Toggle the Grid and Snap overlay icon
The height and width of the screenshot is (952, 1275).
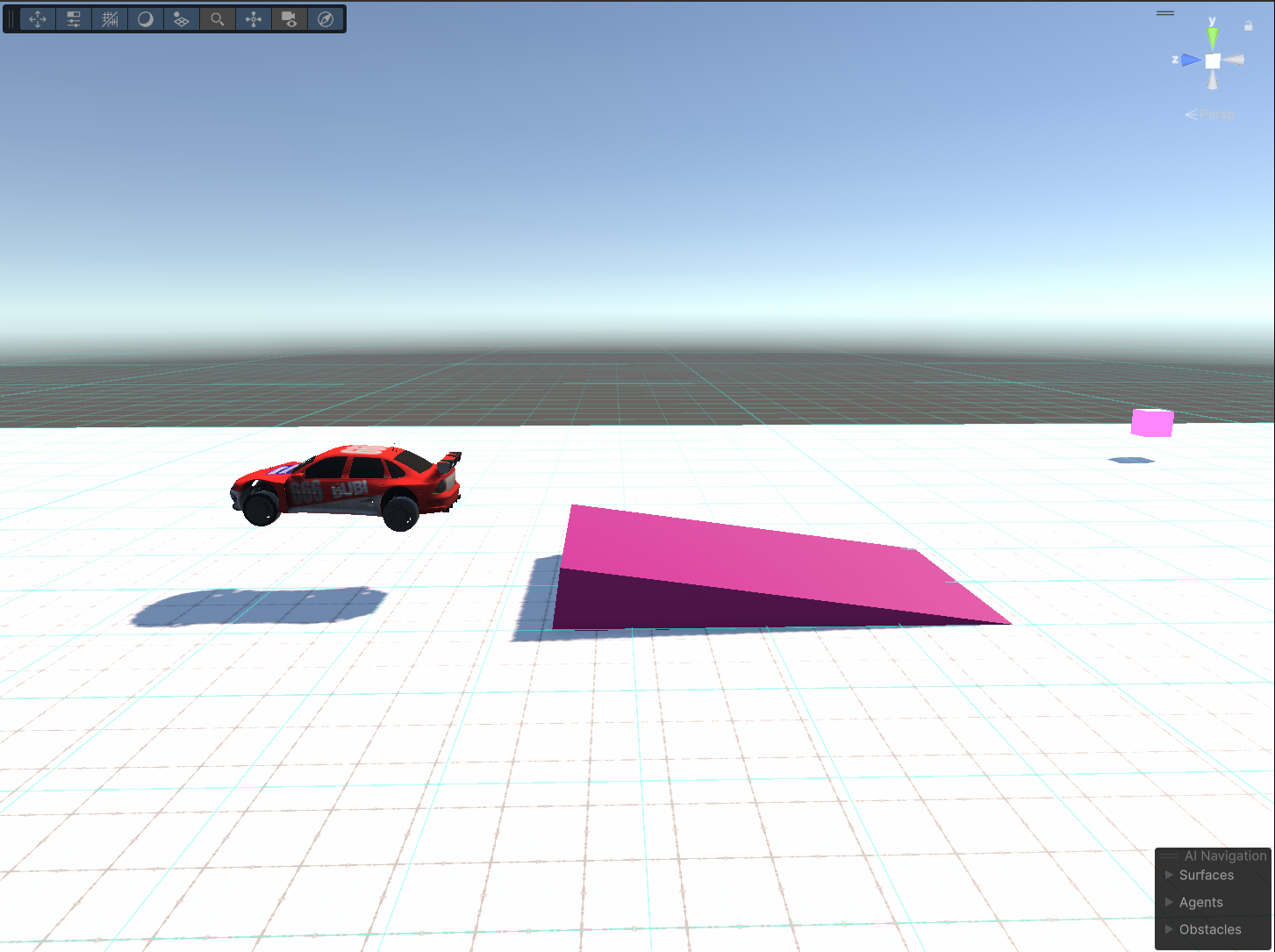(110, 19)
